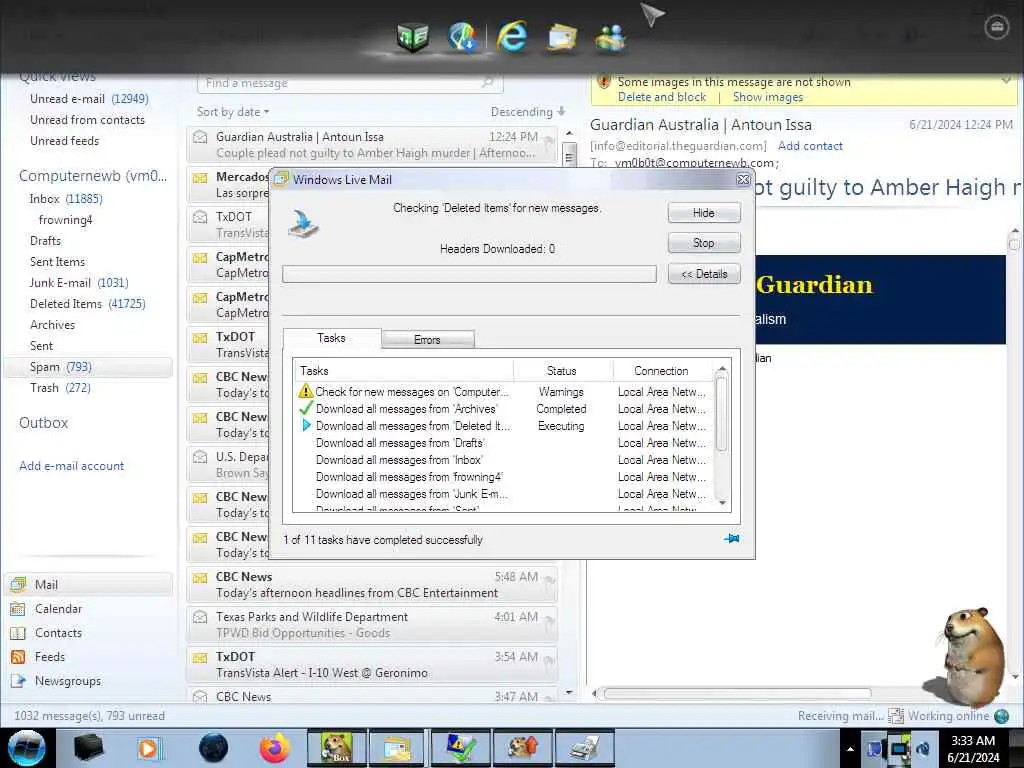Show hidden system tray icons arrow

[x=850, y=749]
